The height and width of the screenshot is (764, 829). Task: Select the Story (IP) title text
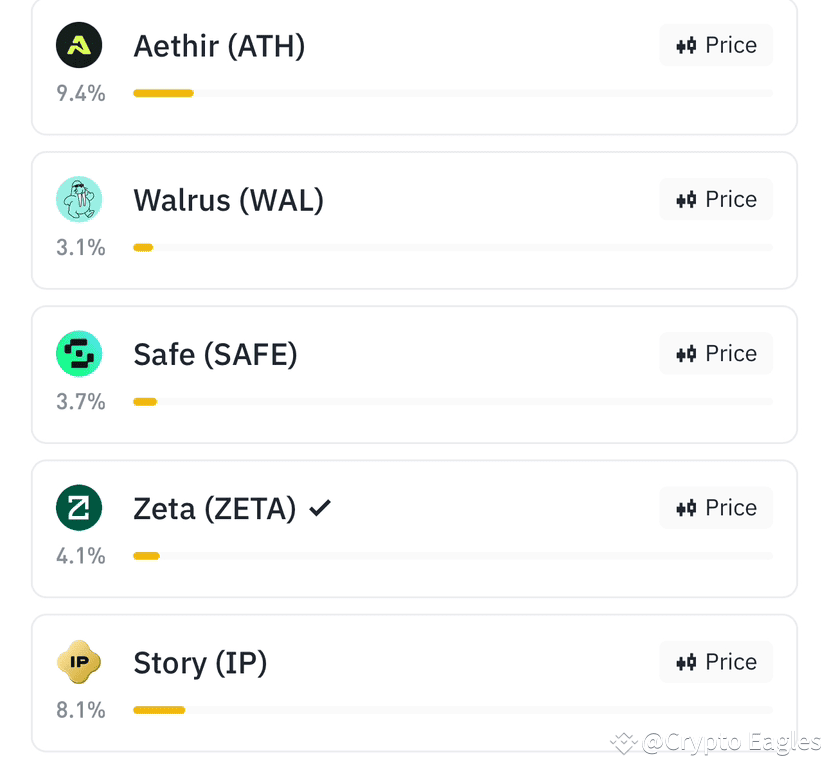point(199,662)
